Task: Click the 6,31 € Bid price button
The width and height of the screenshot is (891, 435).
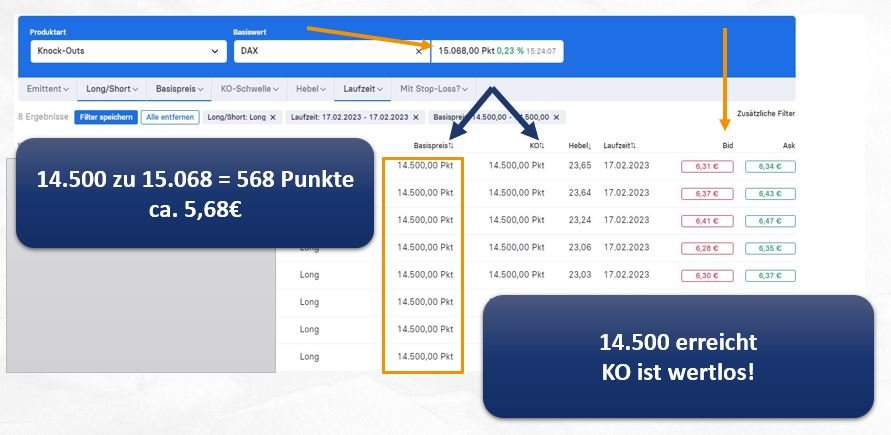Action: (707, 166)
